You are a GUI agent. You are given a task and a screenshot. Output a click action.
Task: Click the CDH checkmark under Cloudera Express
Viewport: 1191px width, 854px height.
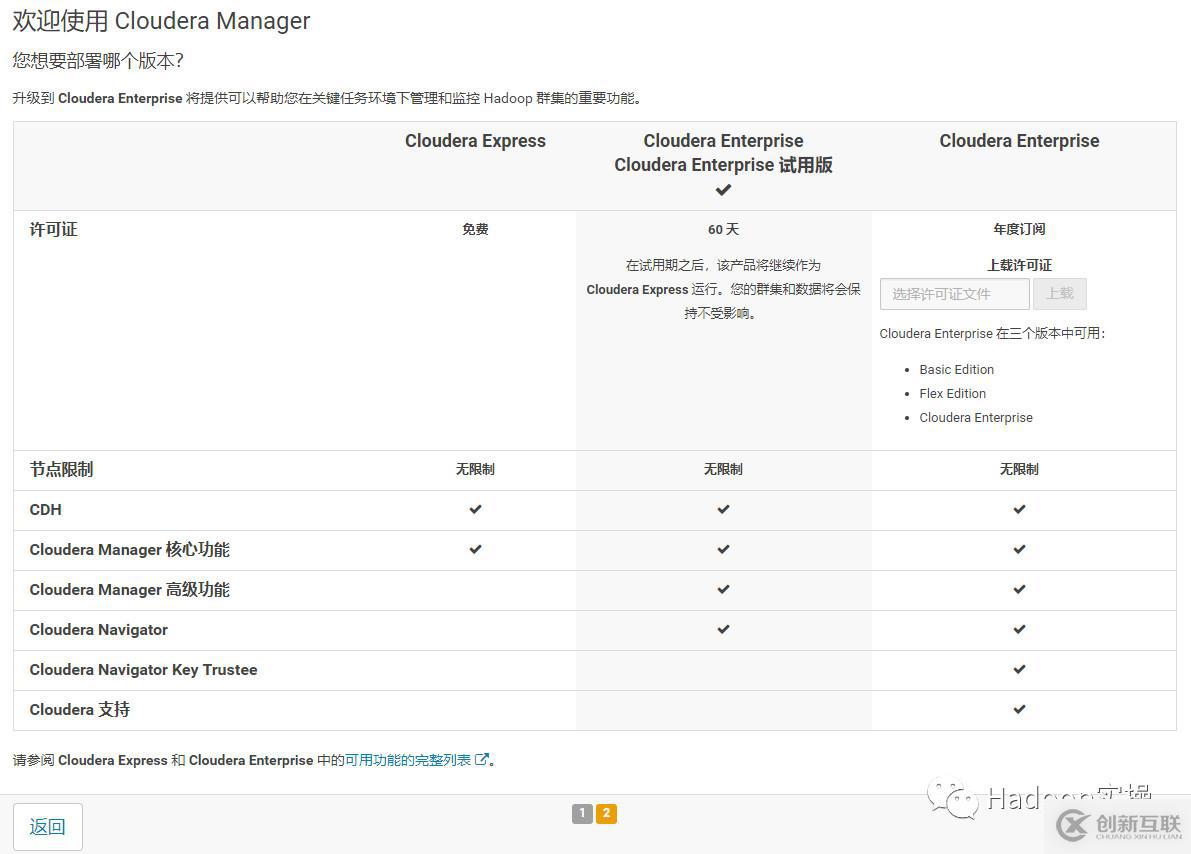[x=475, y=509]
